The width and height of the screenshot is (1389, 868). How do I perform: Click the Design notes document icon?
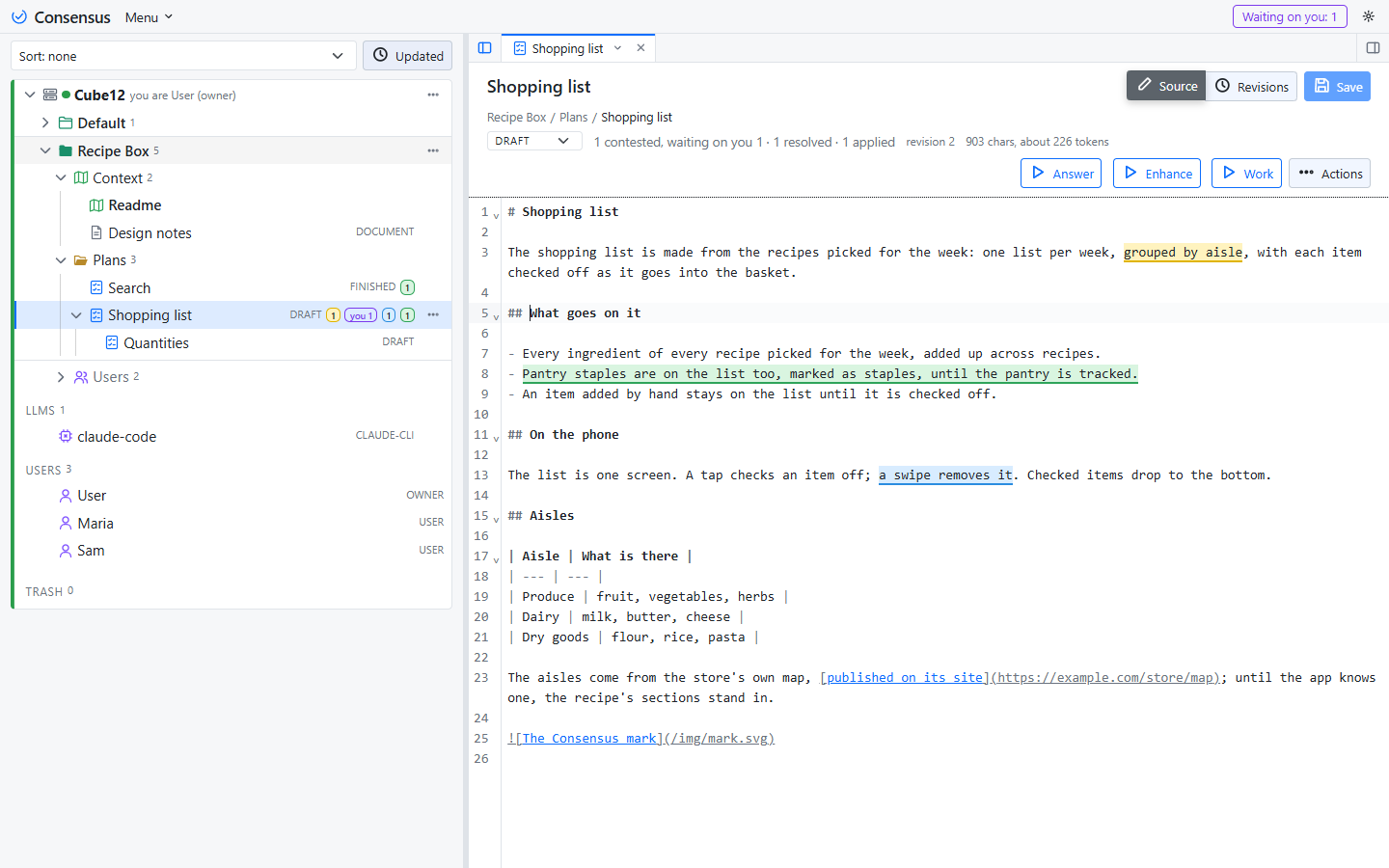point(96,232)
